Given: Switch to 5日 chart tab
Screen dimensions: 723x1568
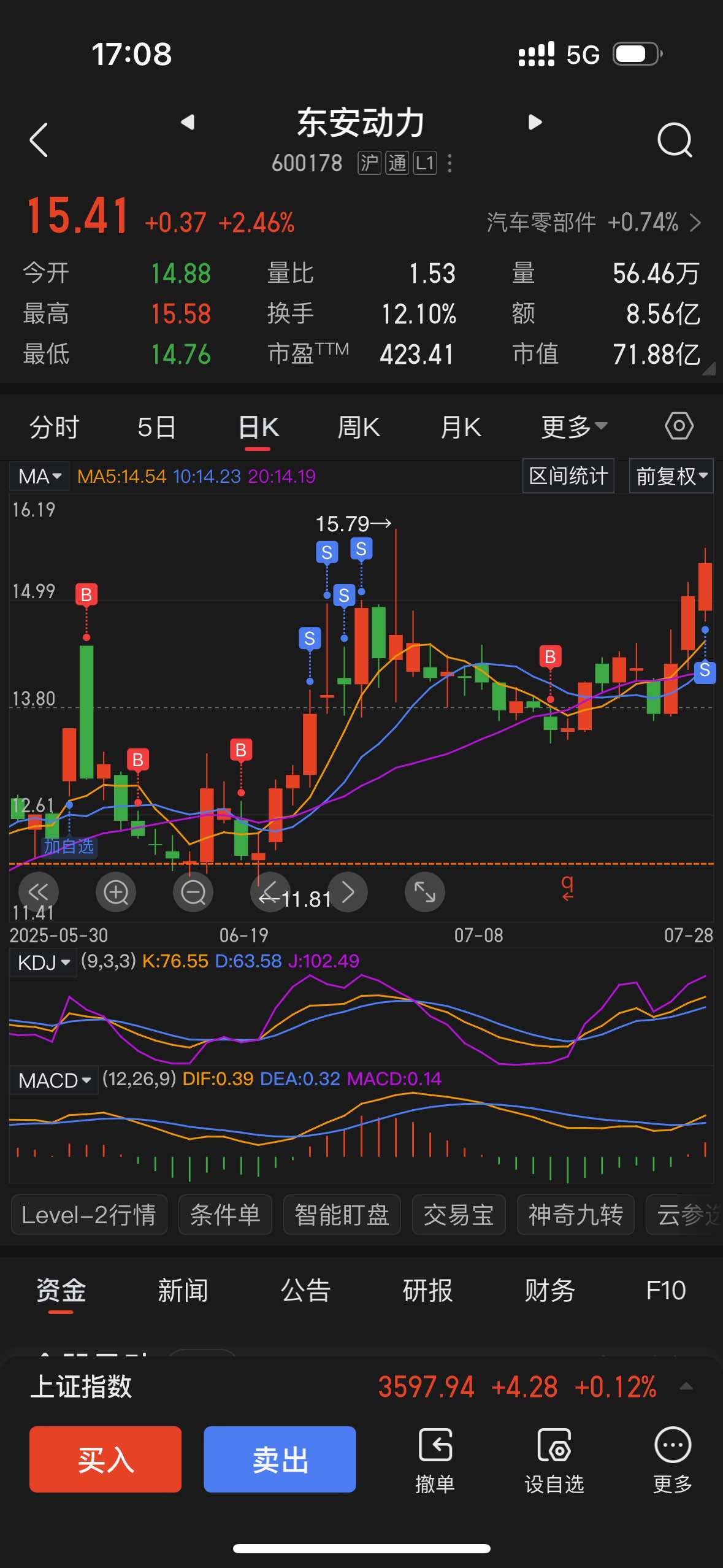Looking at the screenshot, I should 156,427.
